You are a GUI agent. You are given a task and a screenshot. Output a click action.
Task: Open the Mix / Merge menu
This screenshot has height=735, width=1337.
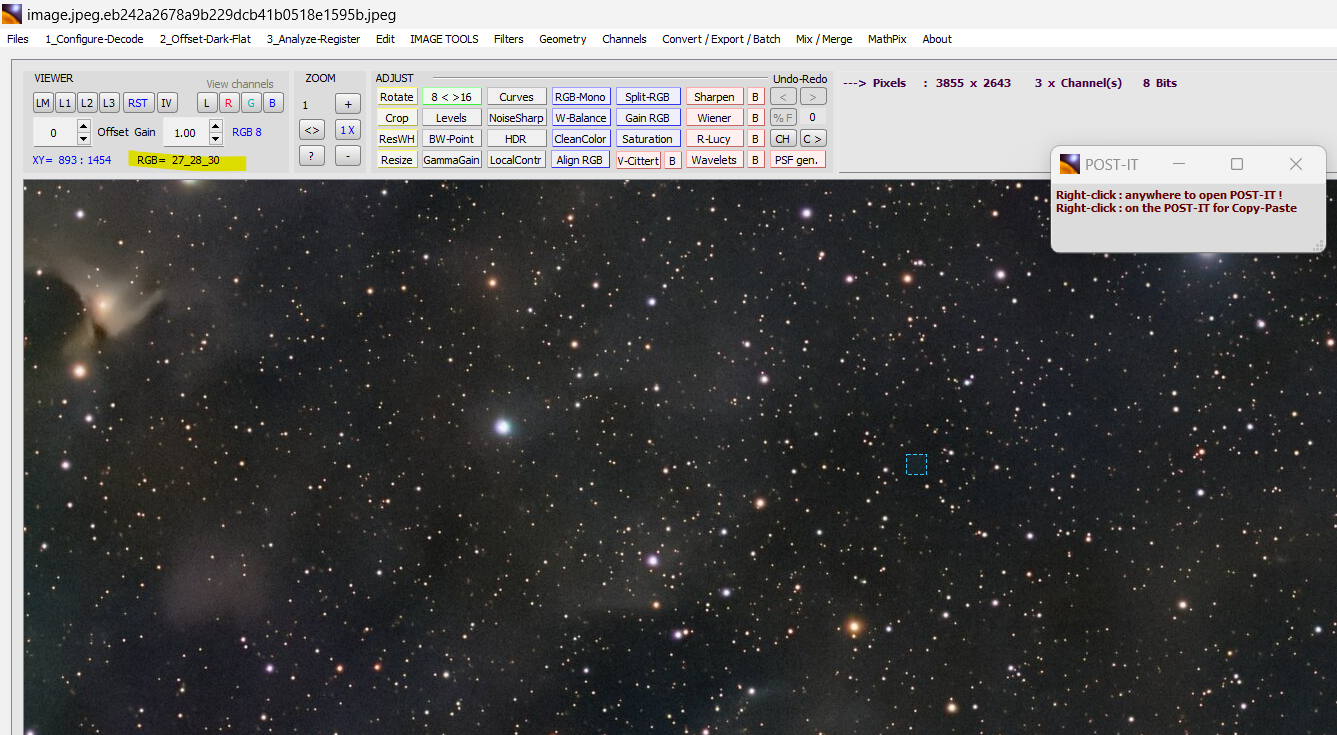824,39
